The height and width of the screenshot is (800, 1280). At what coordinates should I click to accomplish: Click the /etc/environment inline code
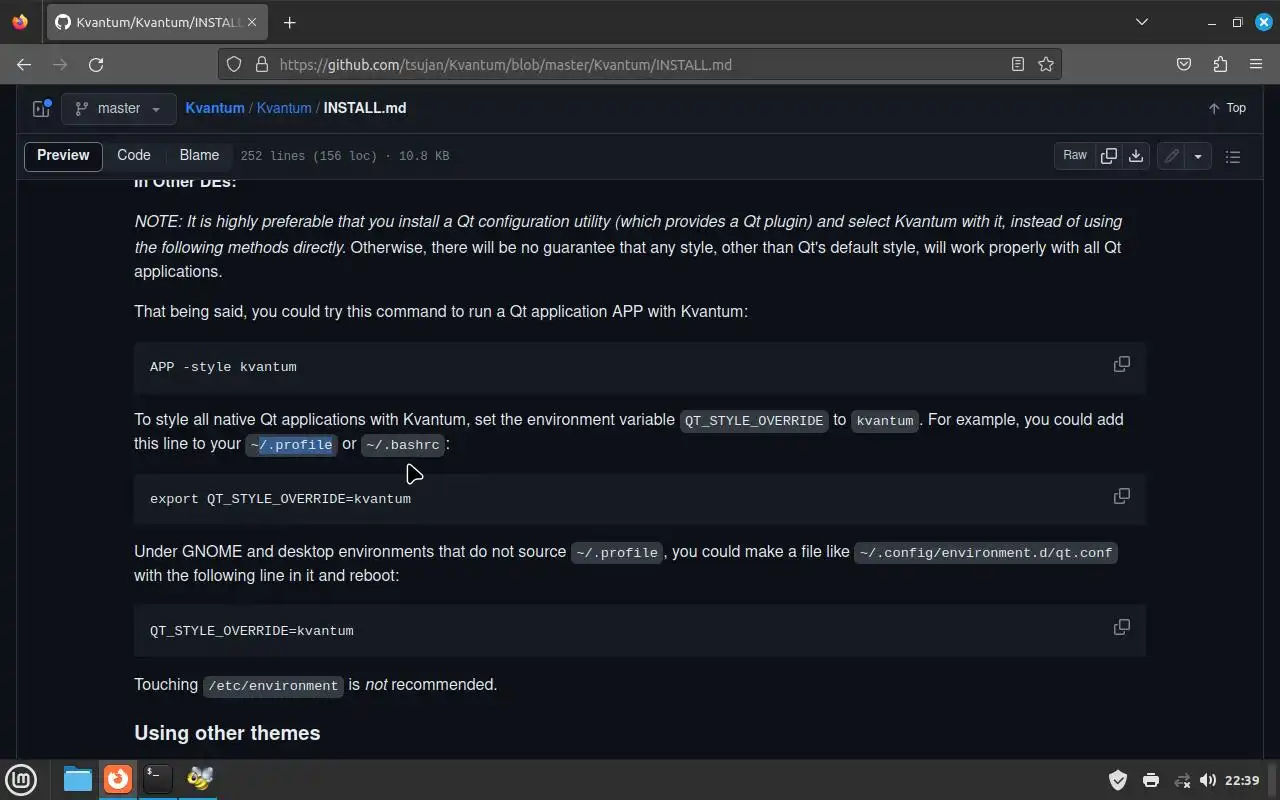point(273,686)
